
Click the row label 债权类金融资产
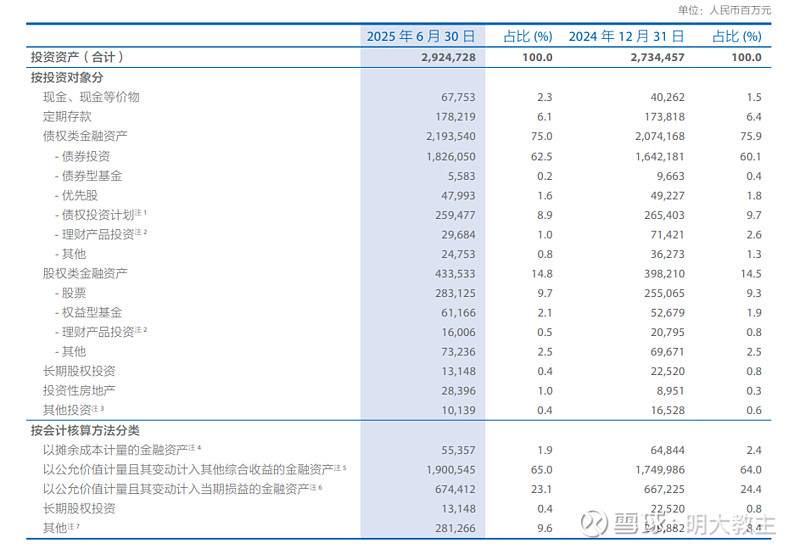coord(85,136)
